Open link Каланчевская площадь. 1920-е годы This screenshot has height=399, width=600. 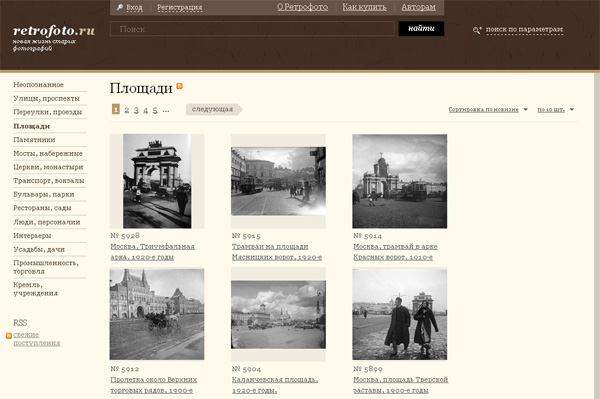point(275,385)
